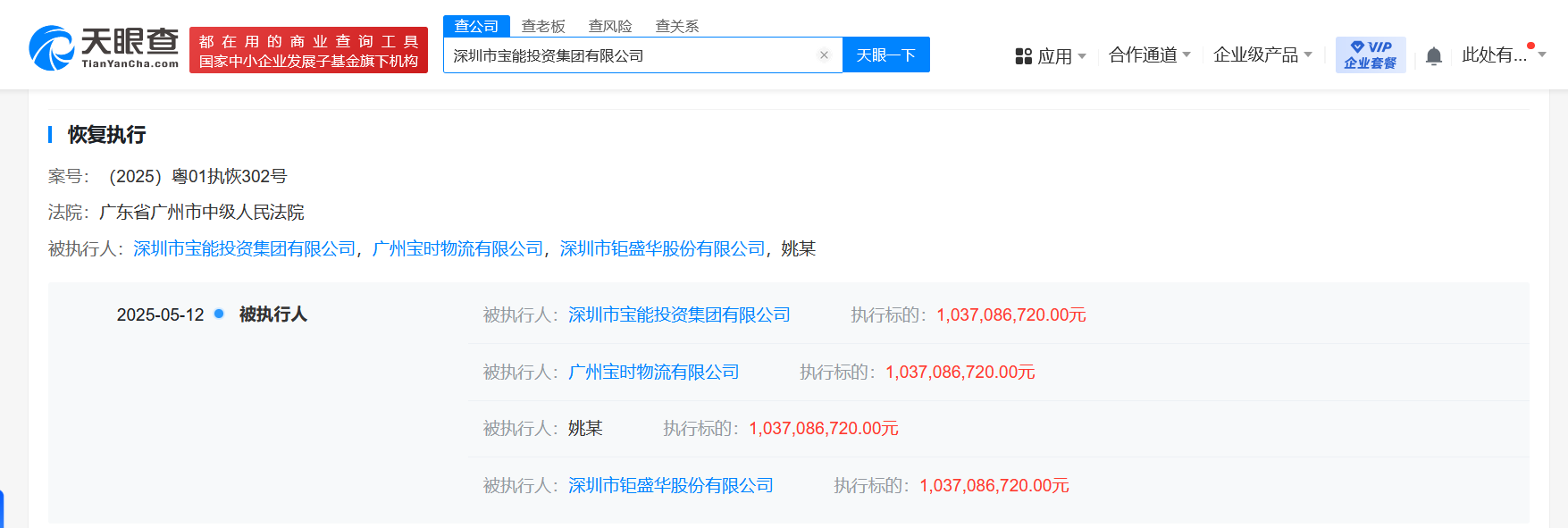The width and height of the screenshot is (1568, 528).
Task: Click the 恢复执行 section heading
Action: 106,134
